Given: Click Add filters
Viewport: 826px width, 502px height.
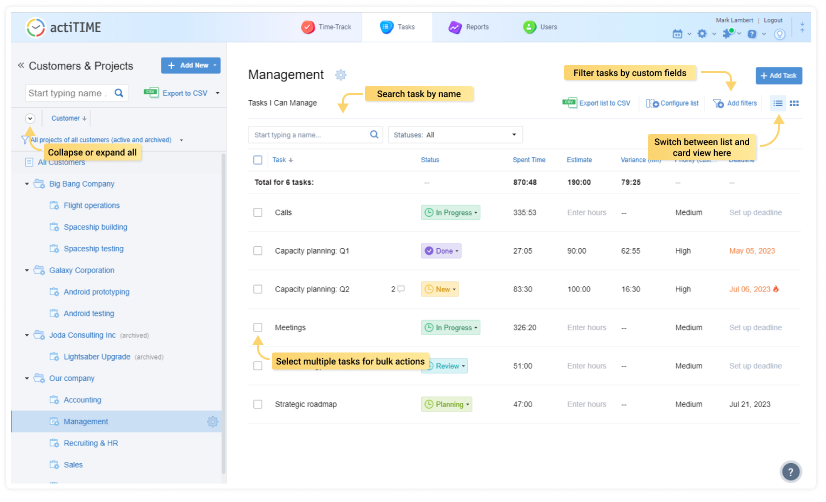Looking at the screenshot, I should tap(735, 103).
